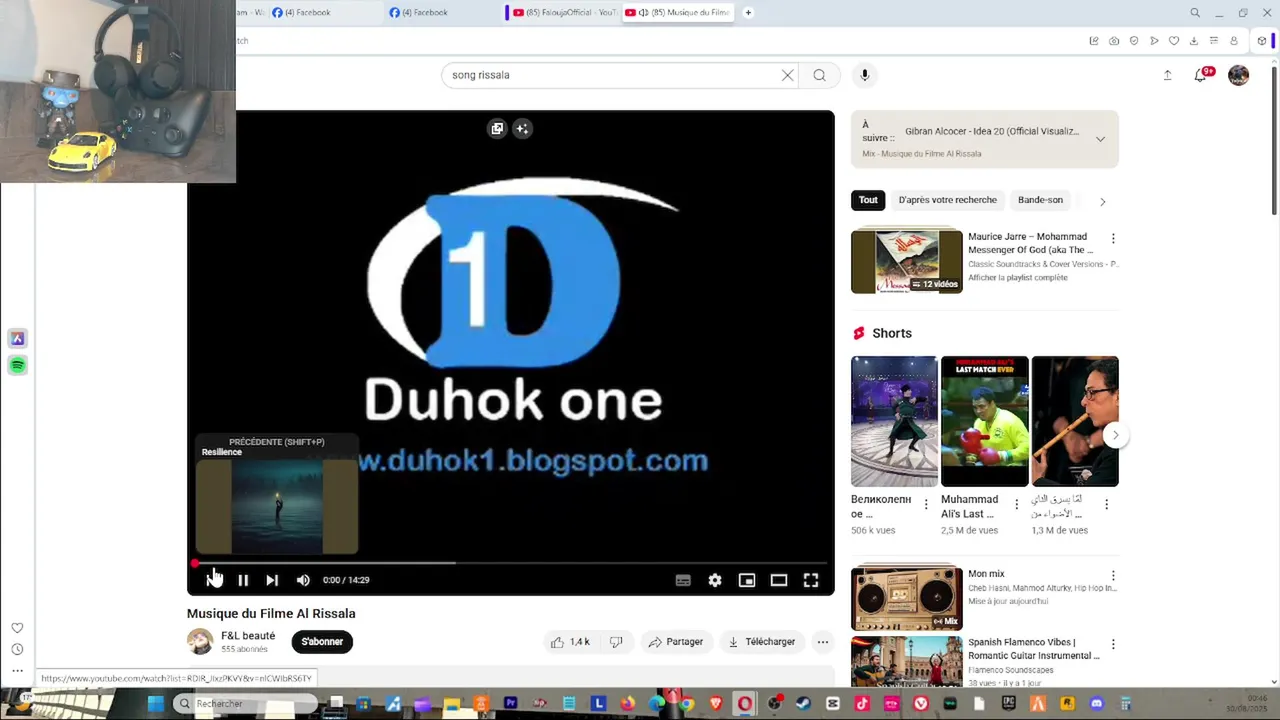This screenshot has height=720, width=1280.
Task: Open the player settings gear
Action: click(x=715, y=580)
